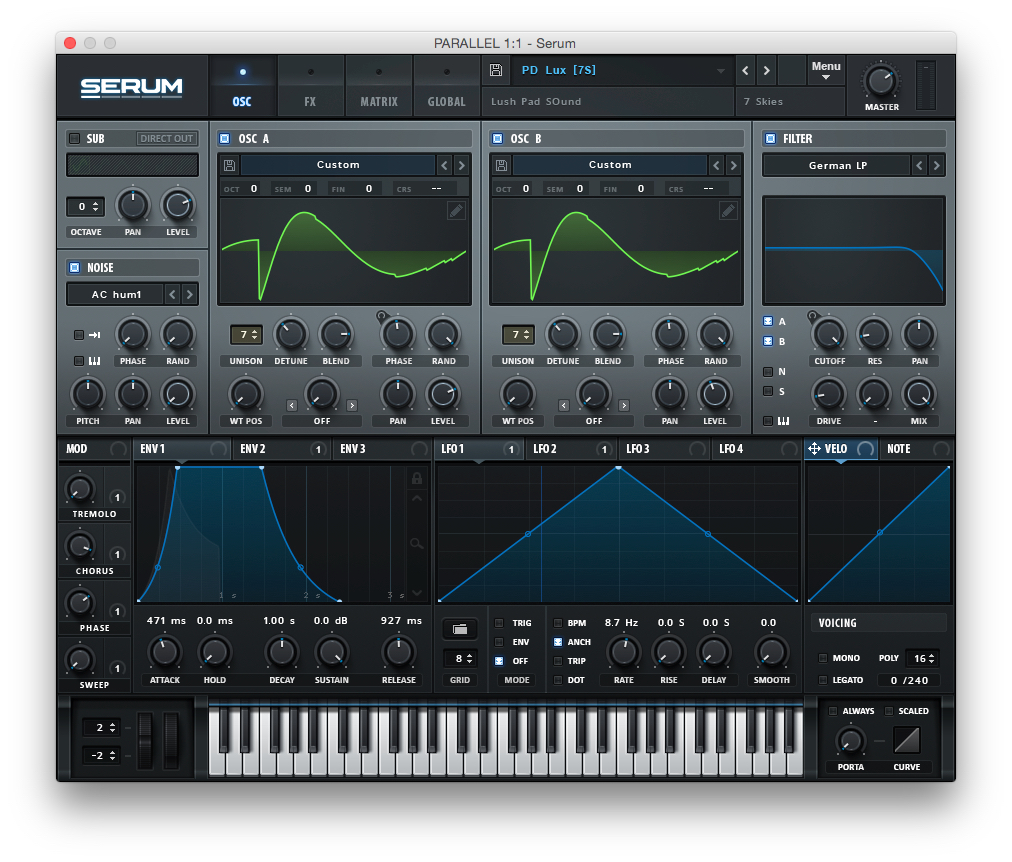Image resolution: width=1012 pixels, height=862 pixels.
Task: Open the wavetable editor pencil icon on OSC A
Action: [456, 211]
